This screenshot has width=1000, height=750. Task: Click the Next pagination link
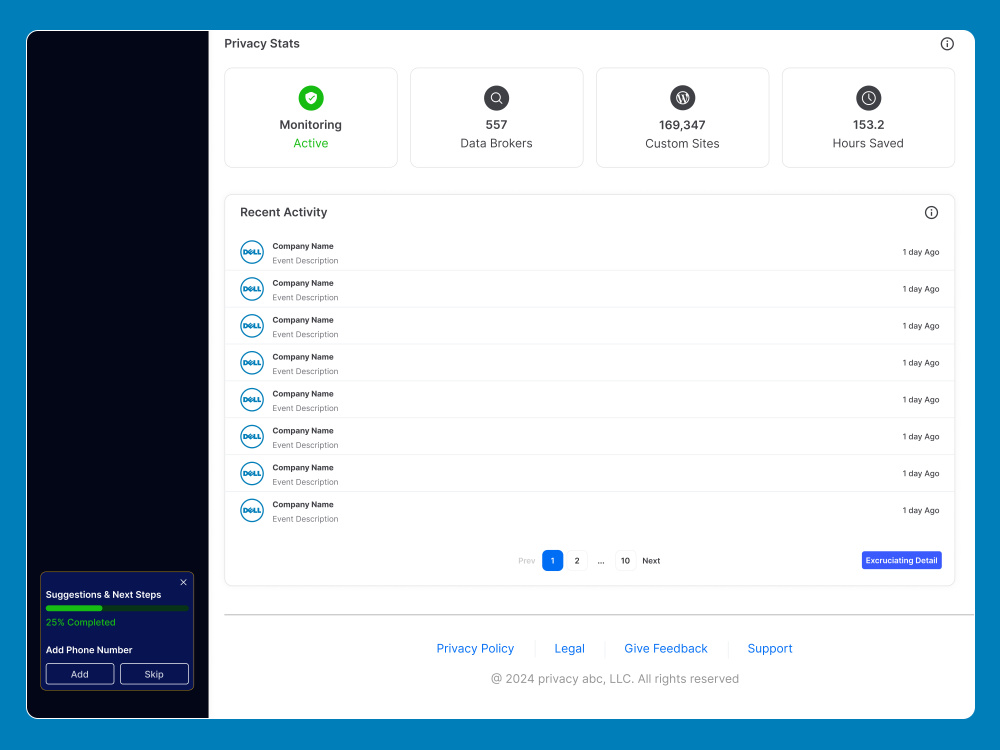click(x=651, y=561)
